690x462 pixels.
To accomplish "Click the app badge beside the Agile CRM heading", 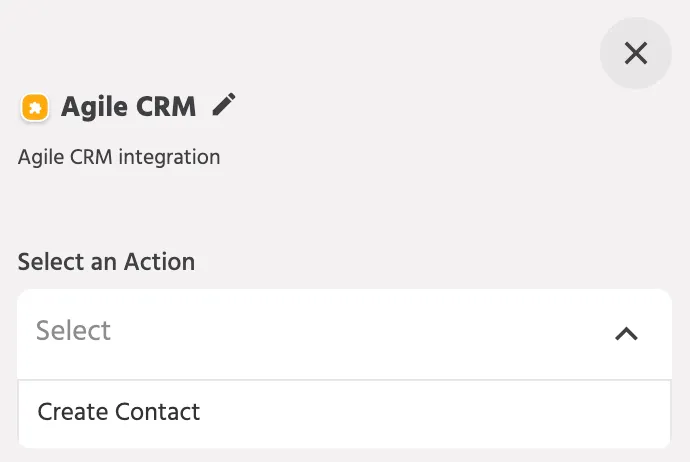I will click(35, 107).
